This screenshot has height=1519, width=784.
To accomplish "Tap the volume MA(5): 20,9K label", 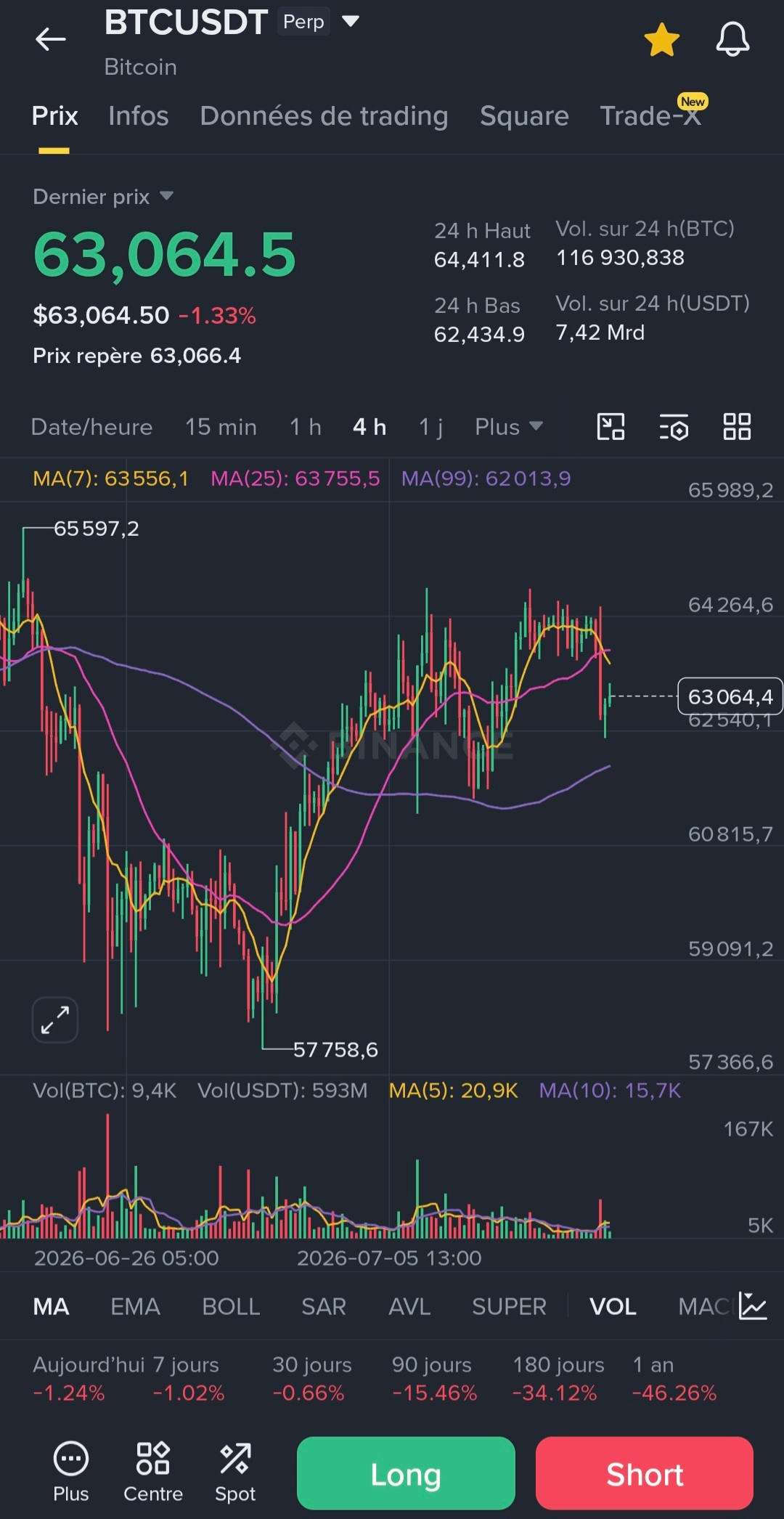I will pos(453,1091).
